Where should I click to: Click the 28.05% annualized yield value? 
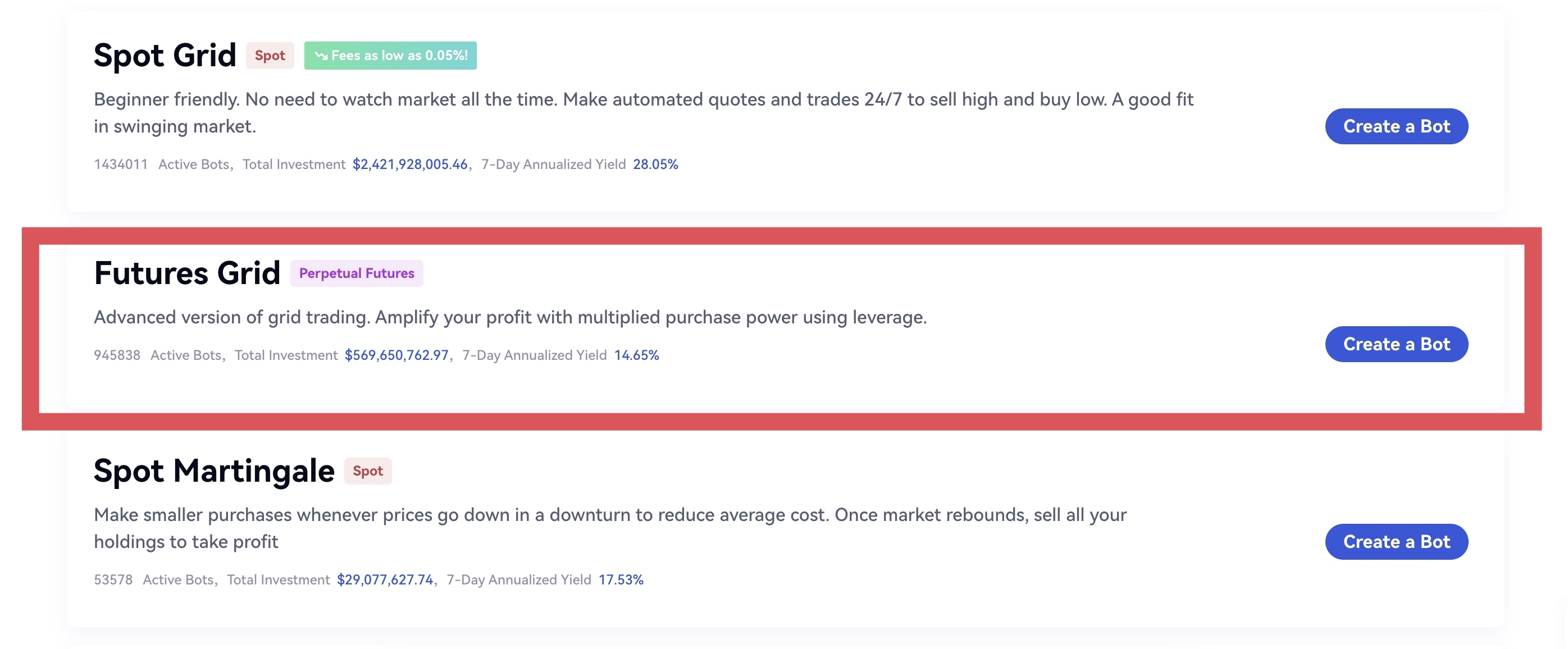[x=655, y=164]
